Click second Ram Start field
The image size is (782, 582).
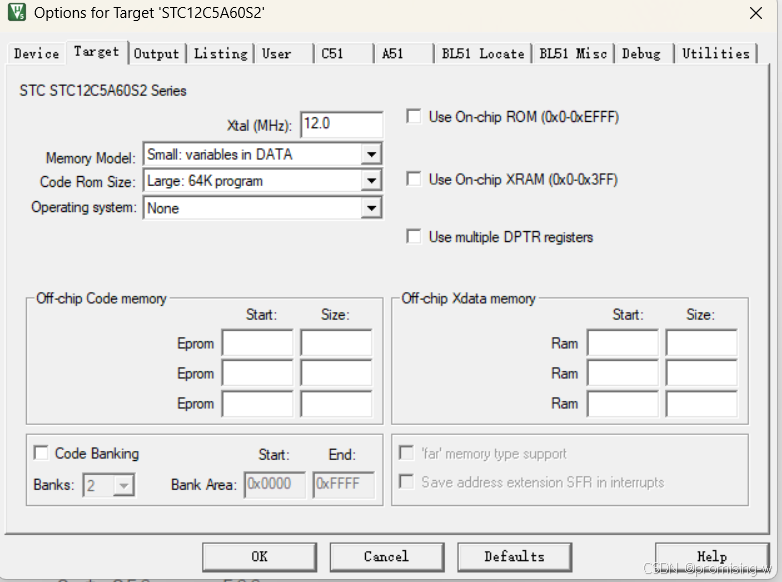pos(623,373)
